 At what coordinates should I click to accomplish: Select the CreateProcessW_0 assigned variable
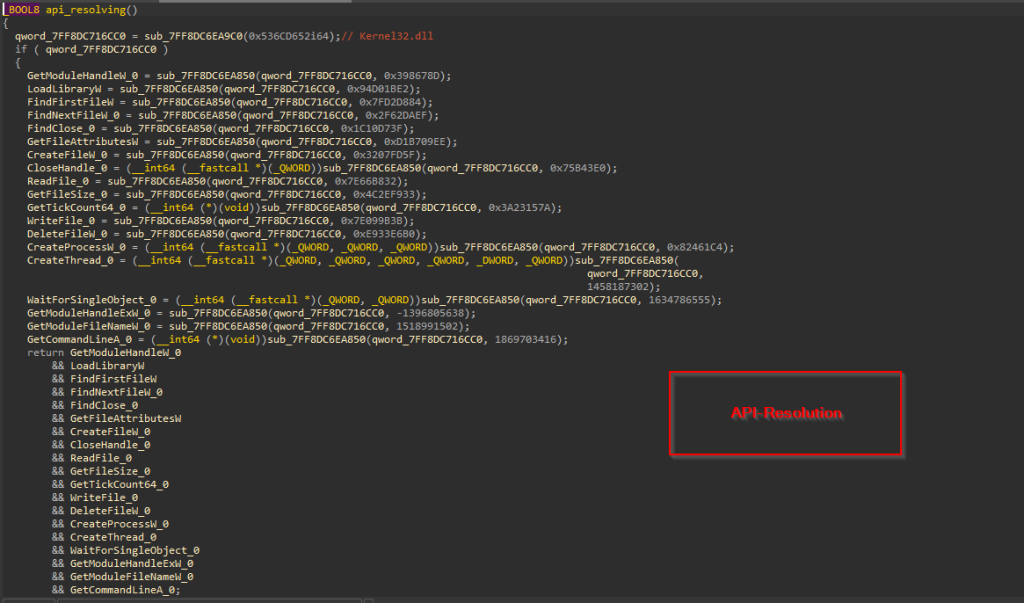tap(76, 247)
